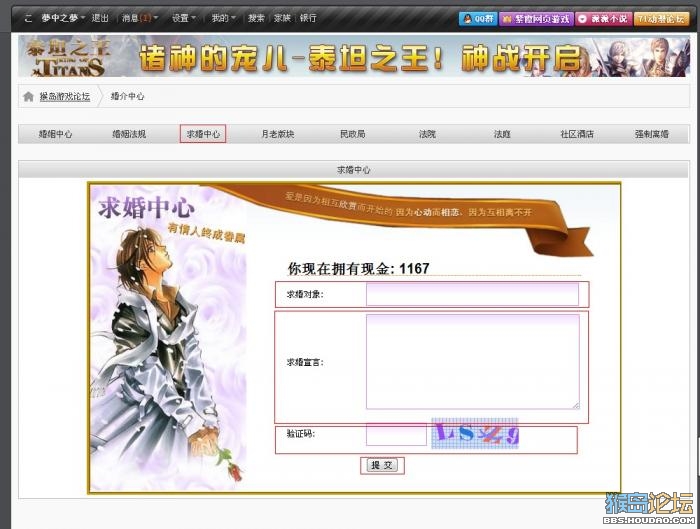Click the 求婚对象 label

click(x=305, y=295)
